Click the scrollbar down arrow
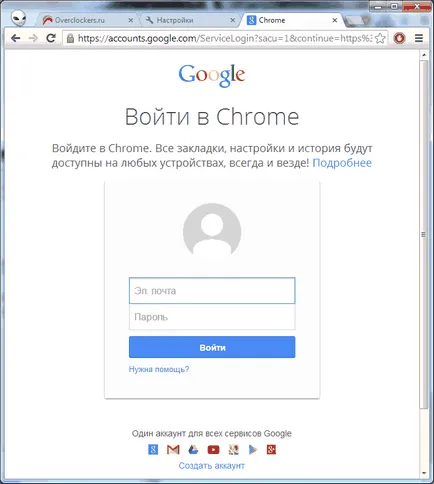 pyautogui.click(x=424, y=473)
